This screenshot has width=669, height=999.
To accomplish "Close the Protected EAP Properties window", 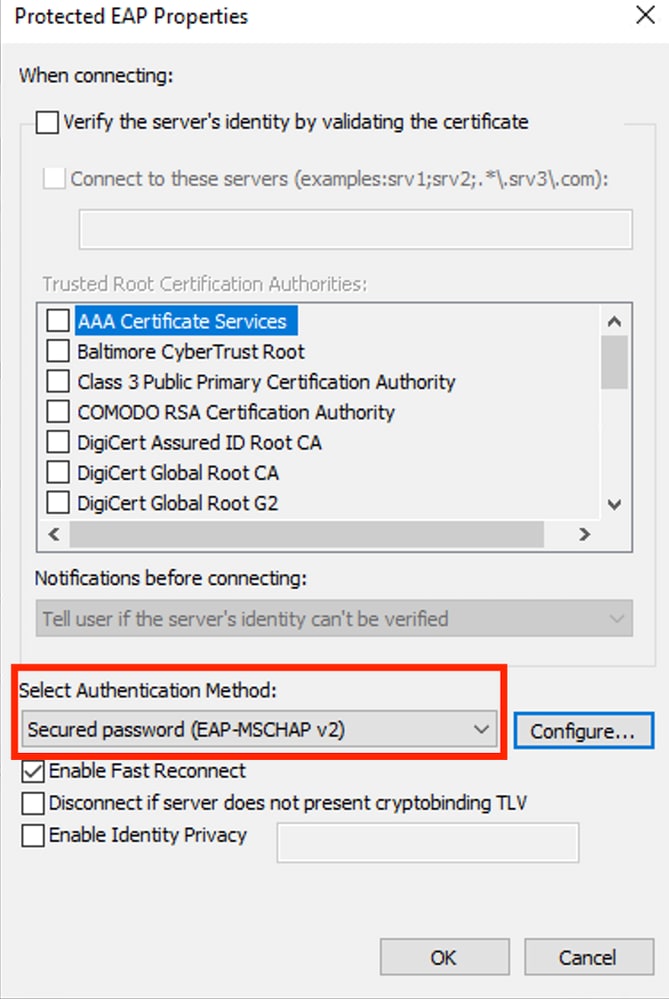I will click(x=645, y=15).
